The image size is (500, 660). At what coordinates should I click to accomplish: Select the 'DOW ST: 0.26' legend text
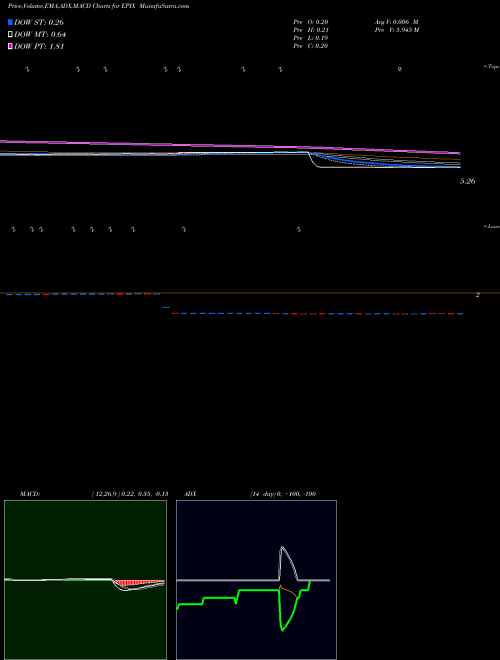pyautogui.click(x=39, y=22)
